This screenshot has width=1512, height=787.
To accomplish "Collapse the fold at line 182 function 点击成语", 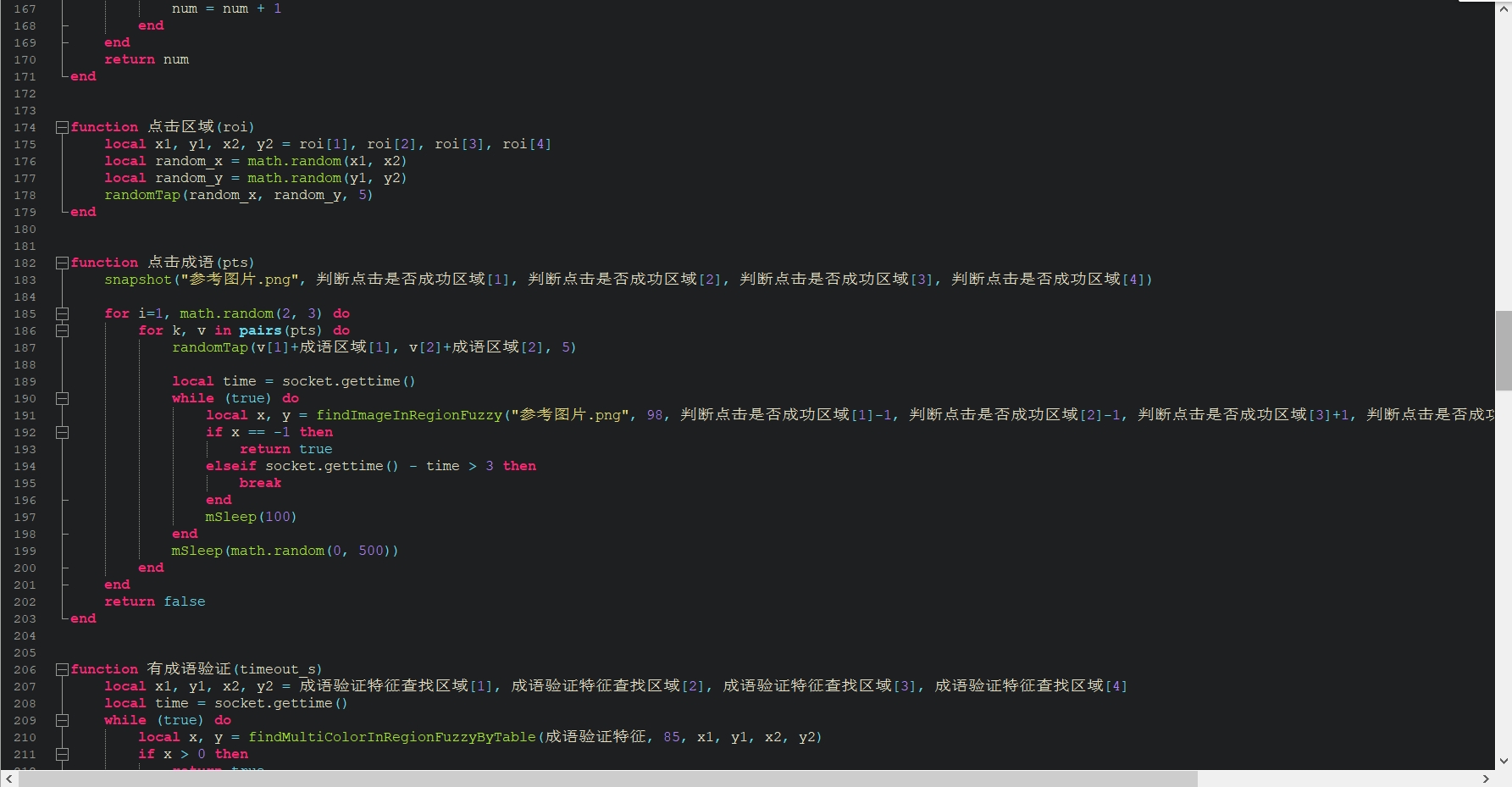I will (x=62, y=263).
